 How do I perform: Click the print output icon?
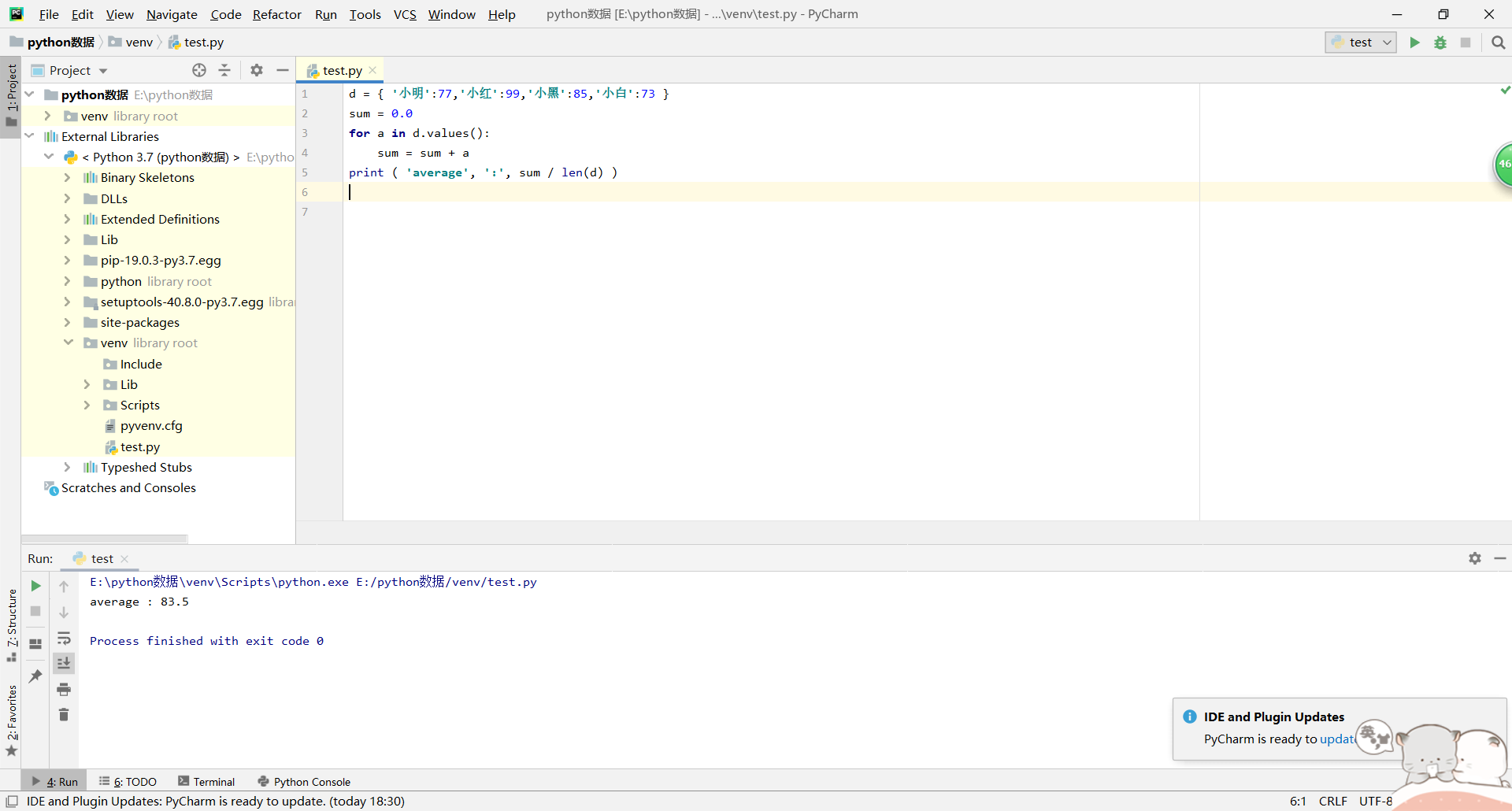(x=64, y=690)
